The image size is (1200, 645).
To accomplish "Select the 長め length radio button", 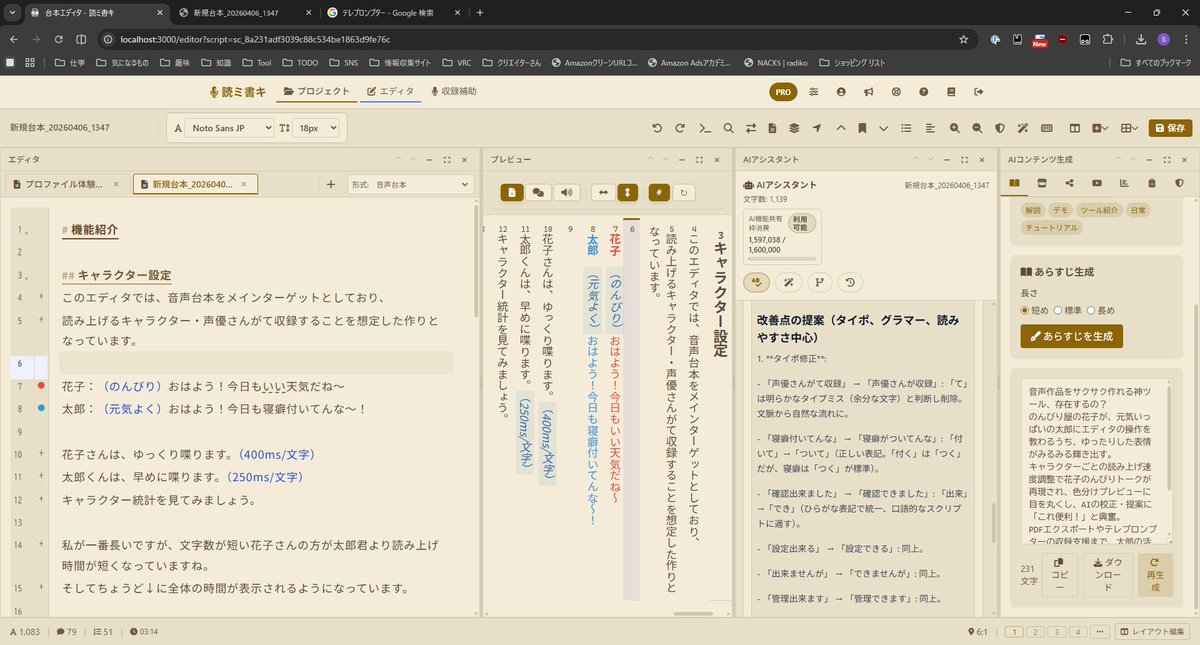I will tap(1092, 310).
